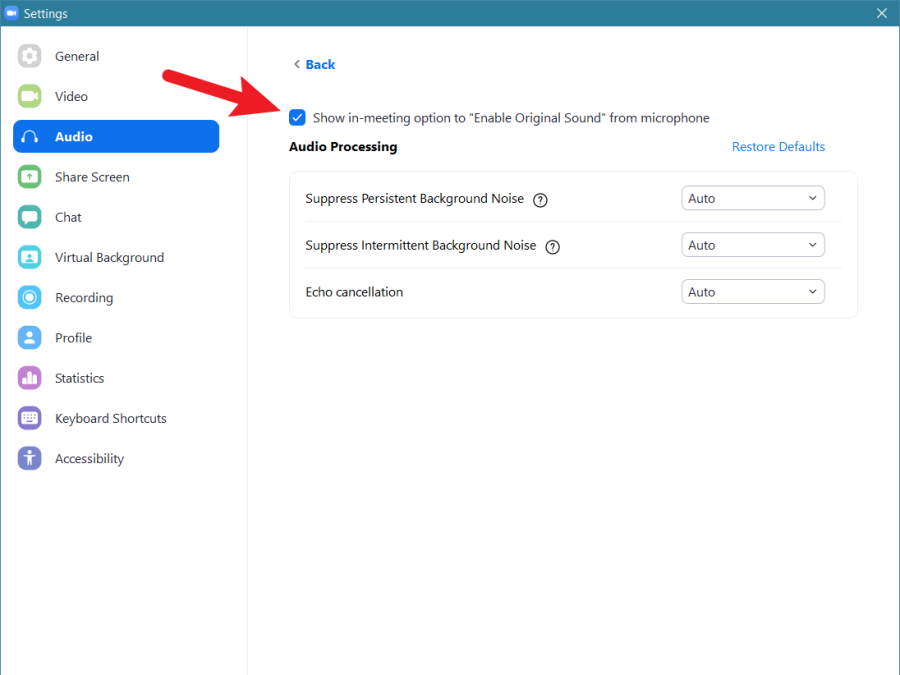Click help icon beside Suppress Intermittent Background Noise
The height and width of the screenshot is (675, 900).
point(552,246)
